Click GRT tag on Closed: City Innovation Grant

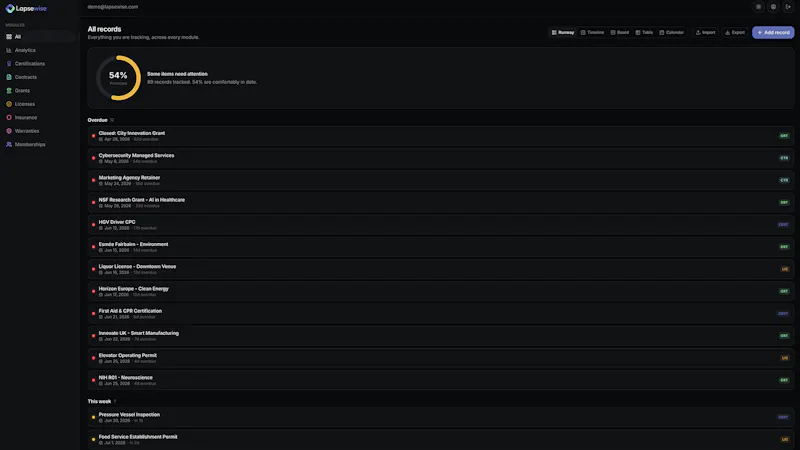[x=784, y=136]
